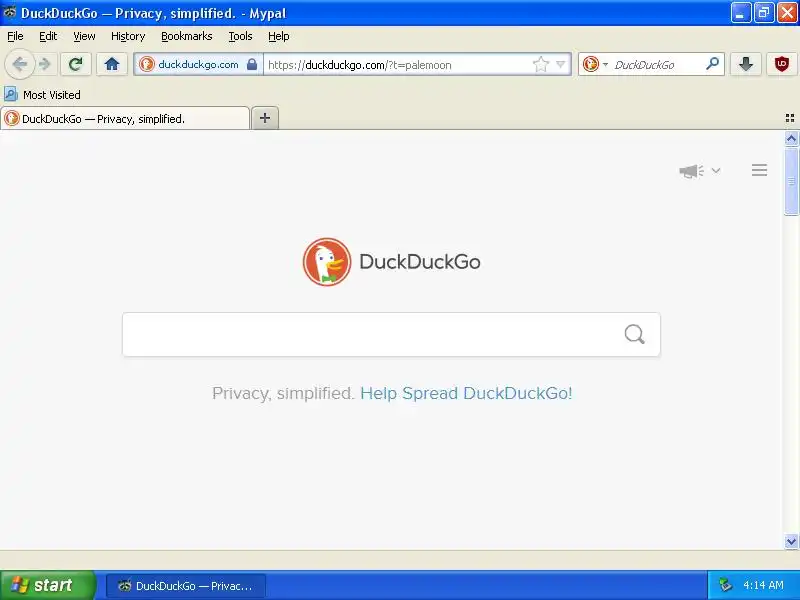Click the DuckDuckGo duck logo
800x600 pixels.
point(327,262)
